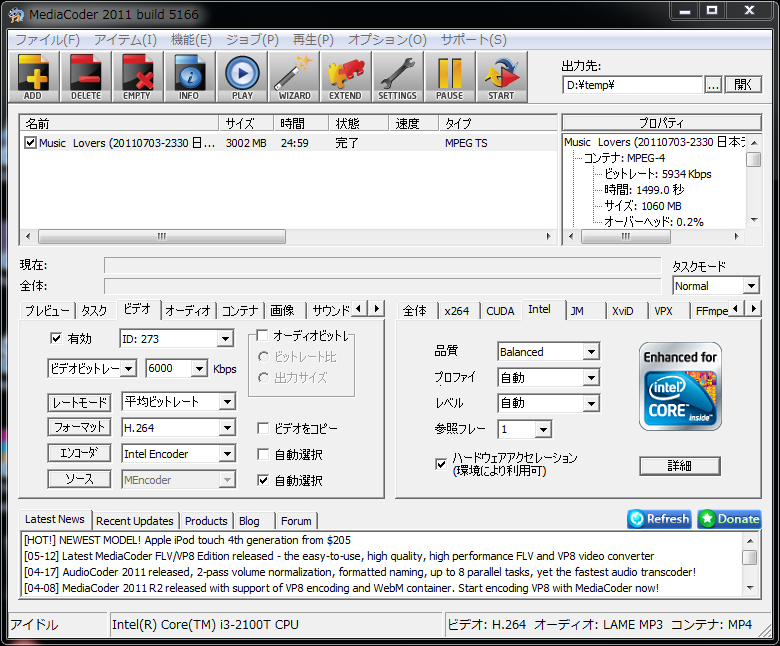Click the 名前 column header
The image size is (780, 646).
click(119, 123)
